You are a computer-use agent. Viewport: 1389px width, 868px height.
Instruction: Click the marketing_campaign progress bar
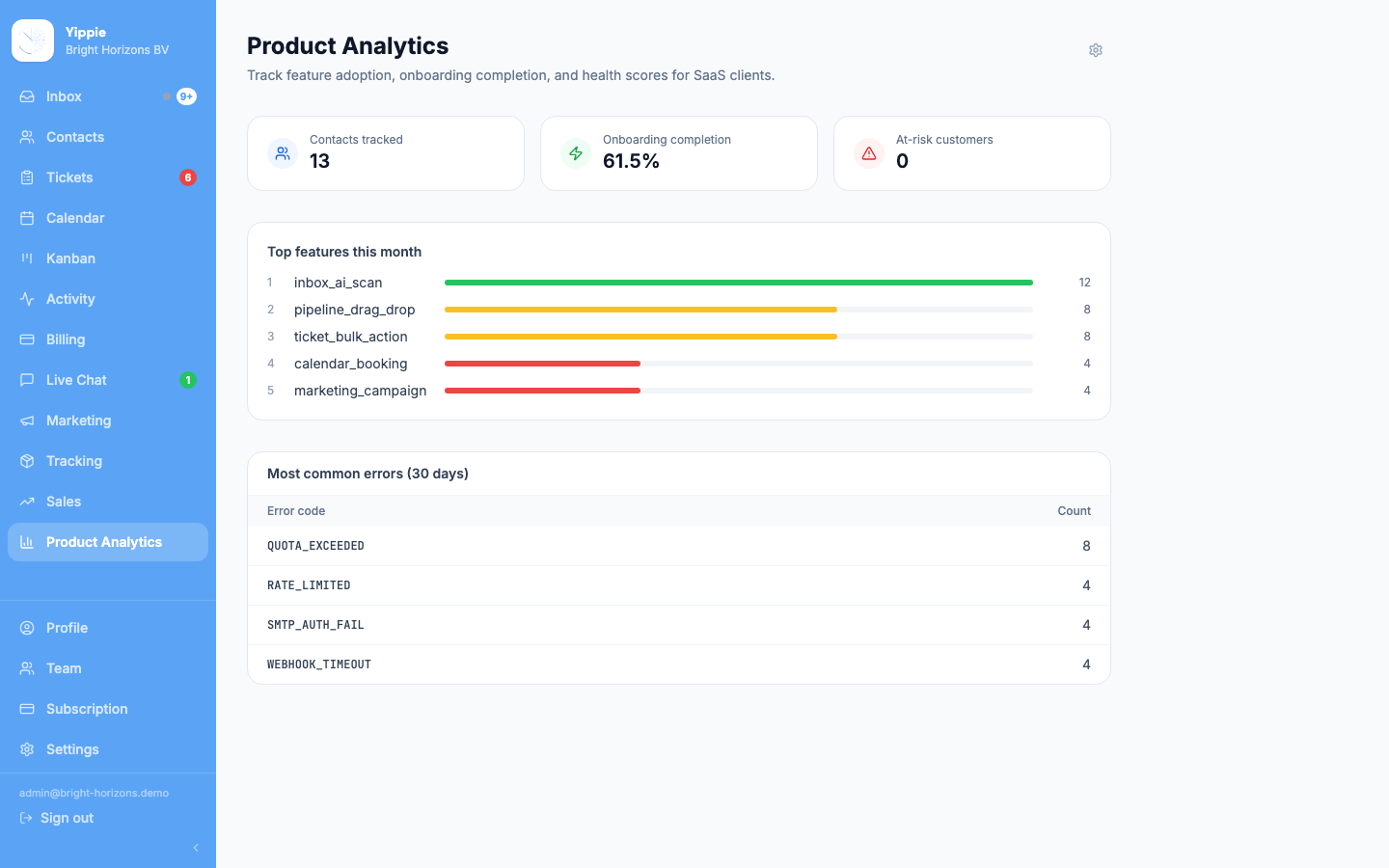[x=739, y=391]
